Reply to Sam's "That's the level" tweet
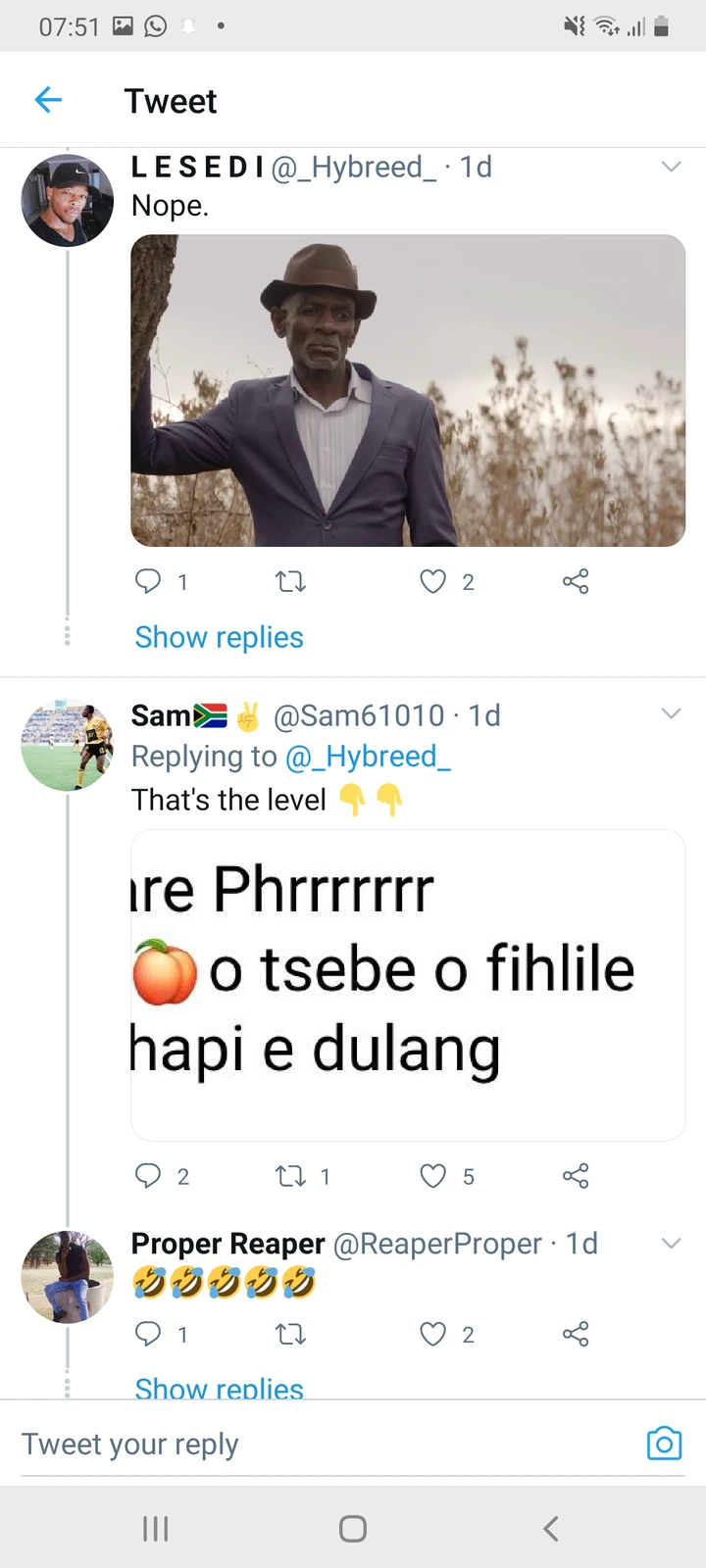The image size is (706, 1568). click(148, 1175)
